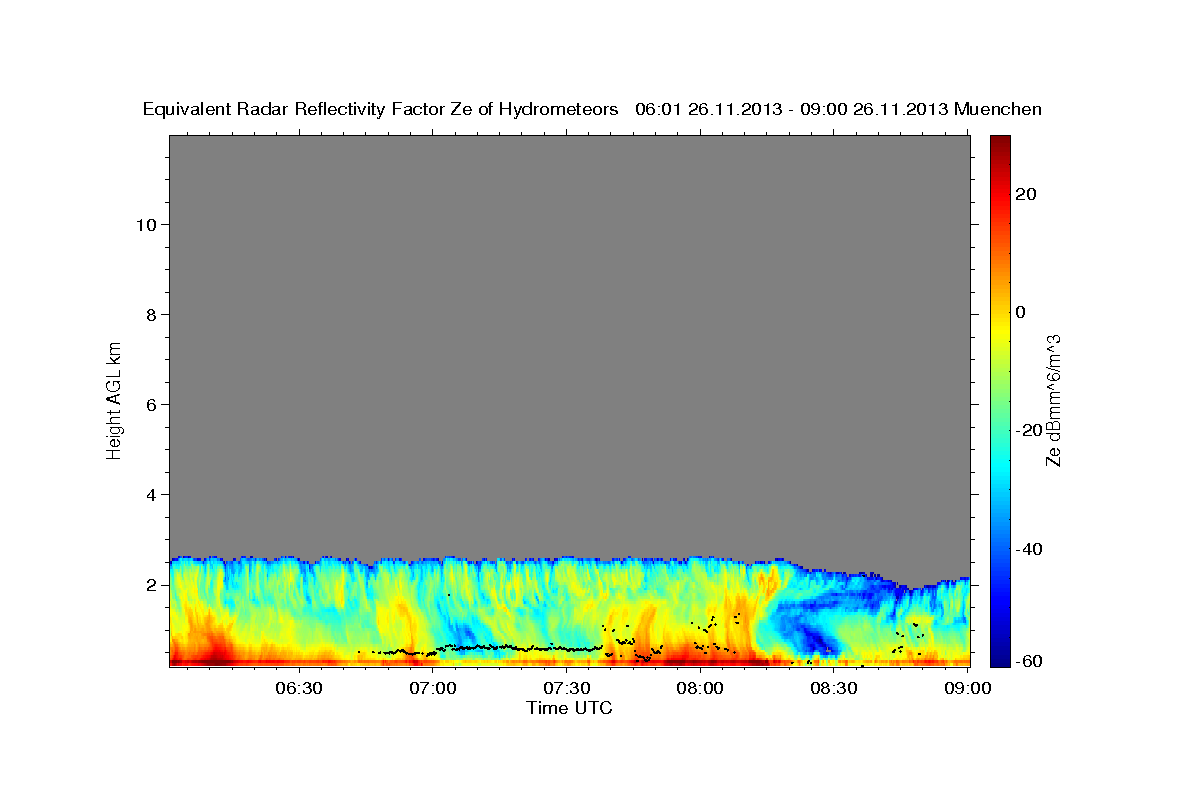Click the 07:00 time tick label

[x=433, y=688]
